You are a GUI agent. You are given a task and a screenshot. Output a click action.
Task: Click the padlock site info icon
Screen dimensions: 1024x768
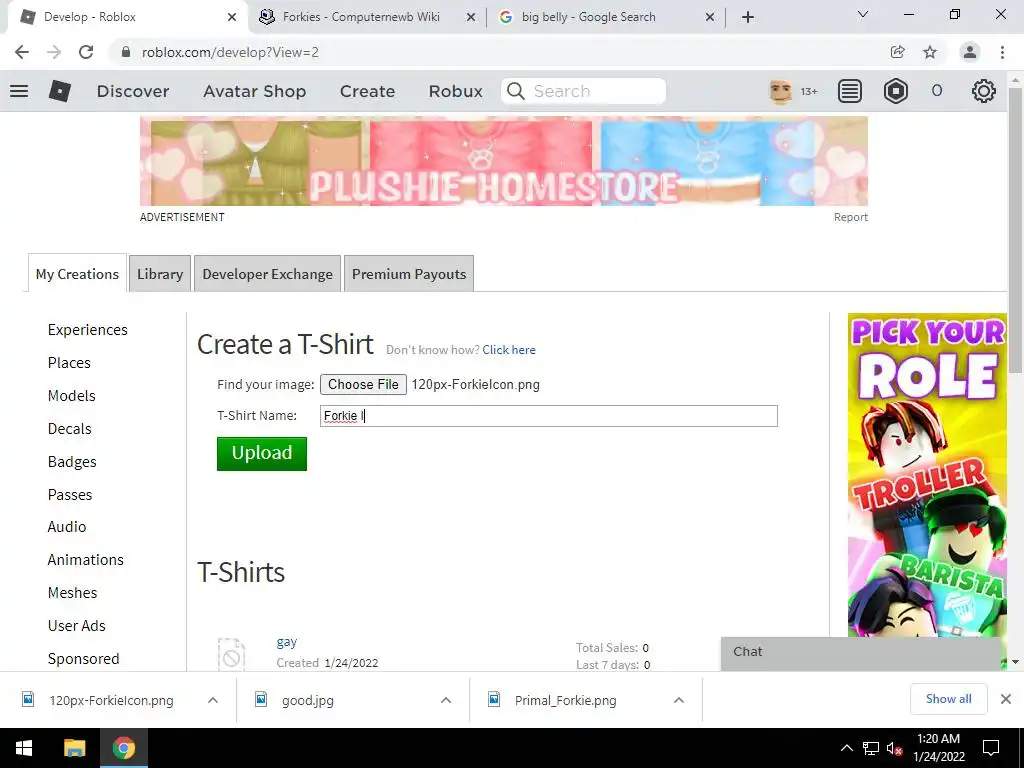click(x=126, y=52)
